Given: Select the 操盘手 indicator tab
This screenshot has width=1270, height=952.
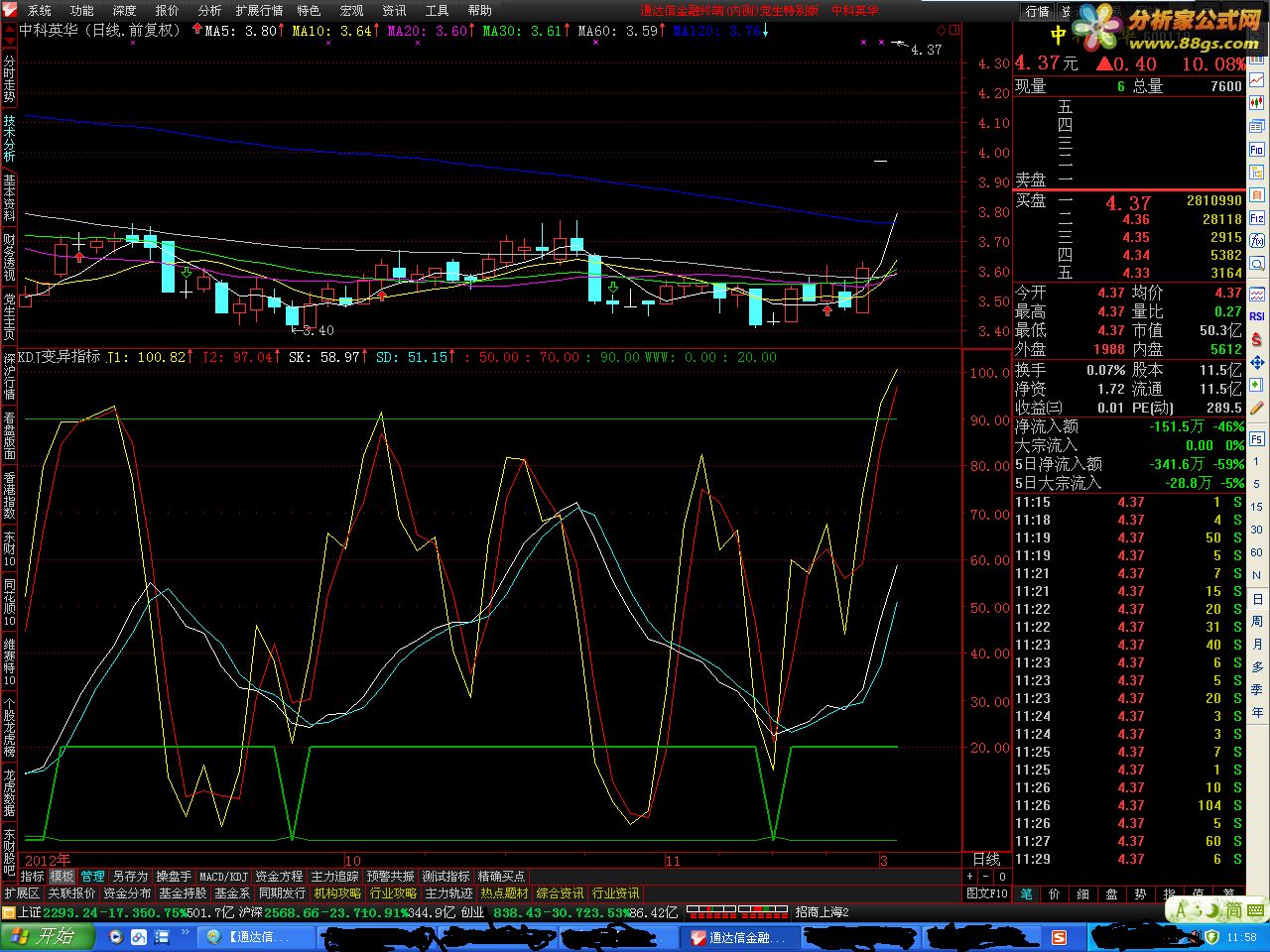Looking at the screenshot, I should point(174,877).
